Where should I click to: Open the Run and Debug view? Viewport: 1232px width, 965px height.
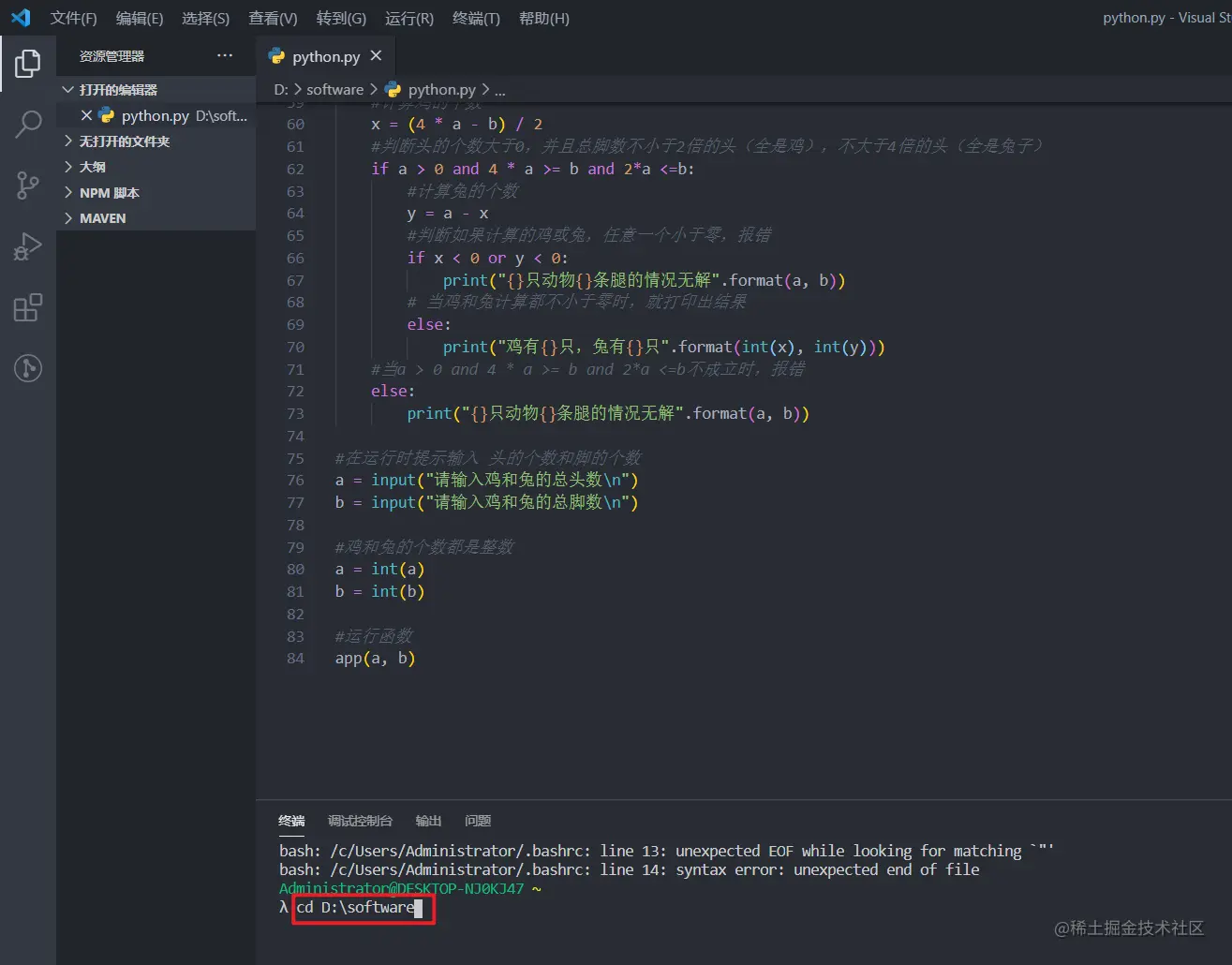click(28, 246)
